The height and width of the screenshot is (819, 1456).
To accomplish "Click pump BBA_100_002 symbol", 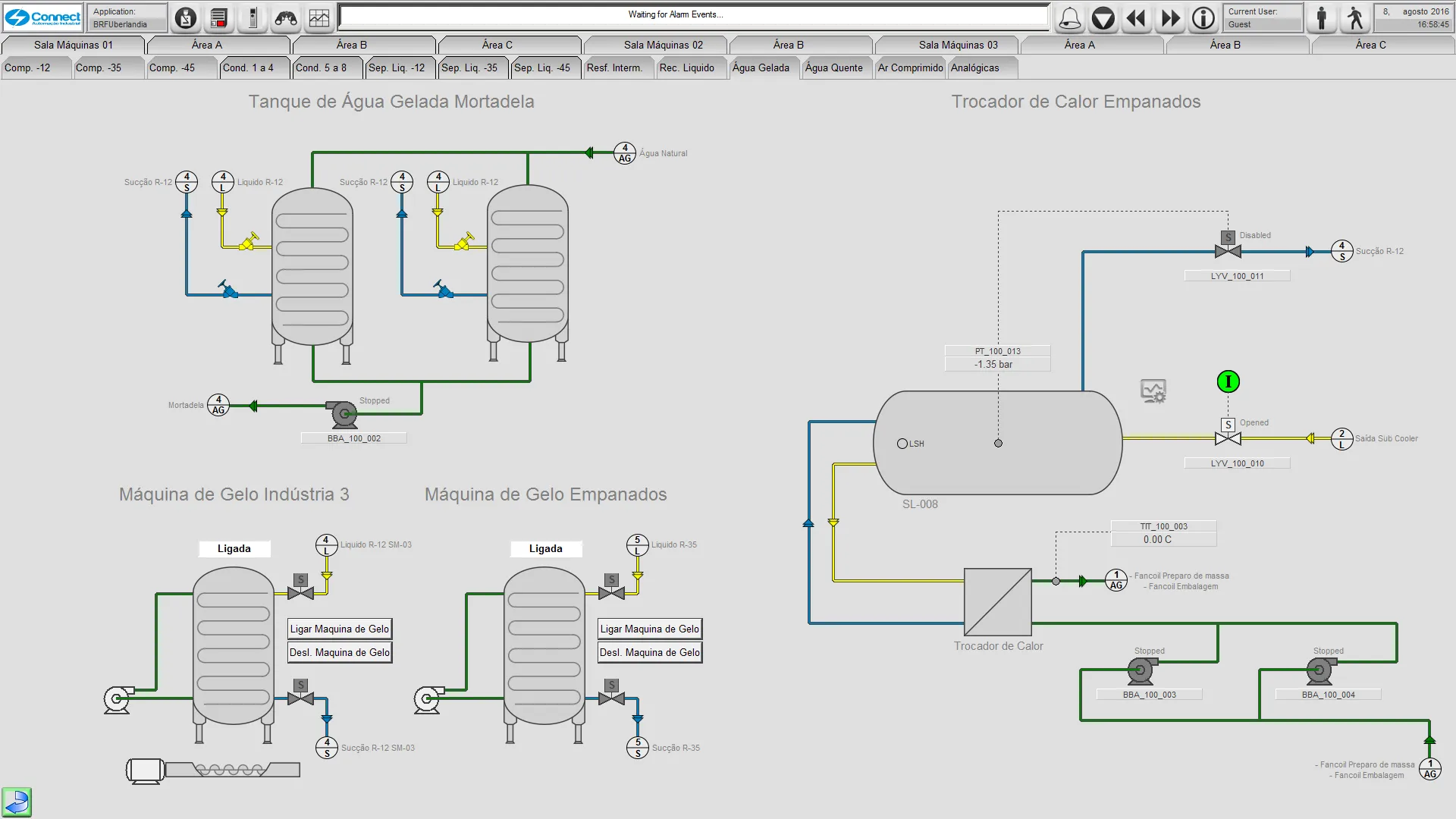I will click(x=344, y=413).
